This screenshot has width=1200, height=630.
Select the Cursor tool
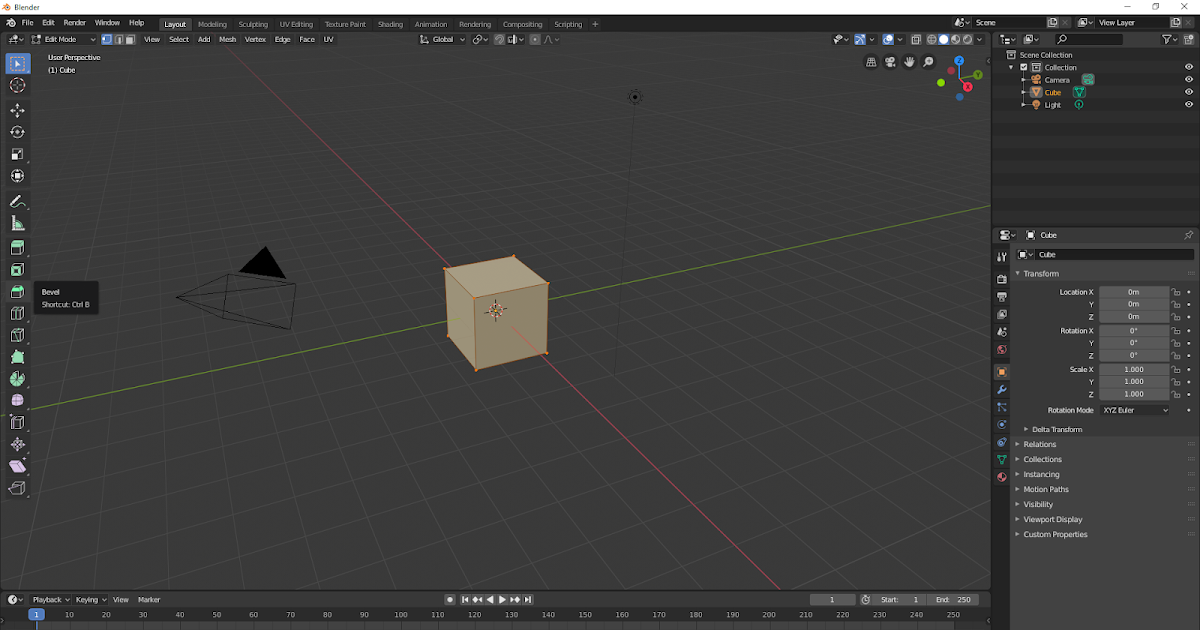[17, 85]
